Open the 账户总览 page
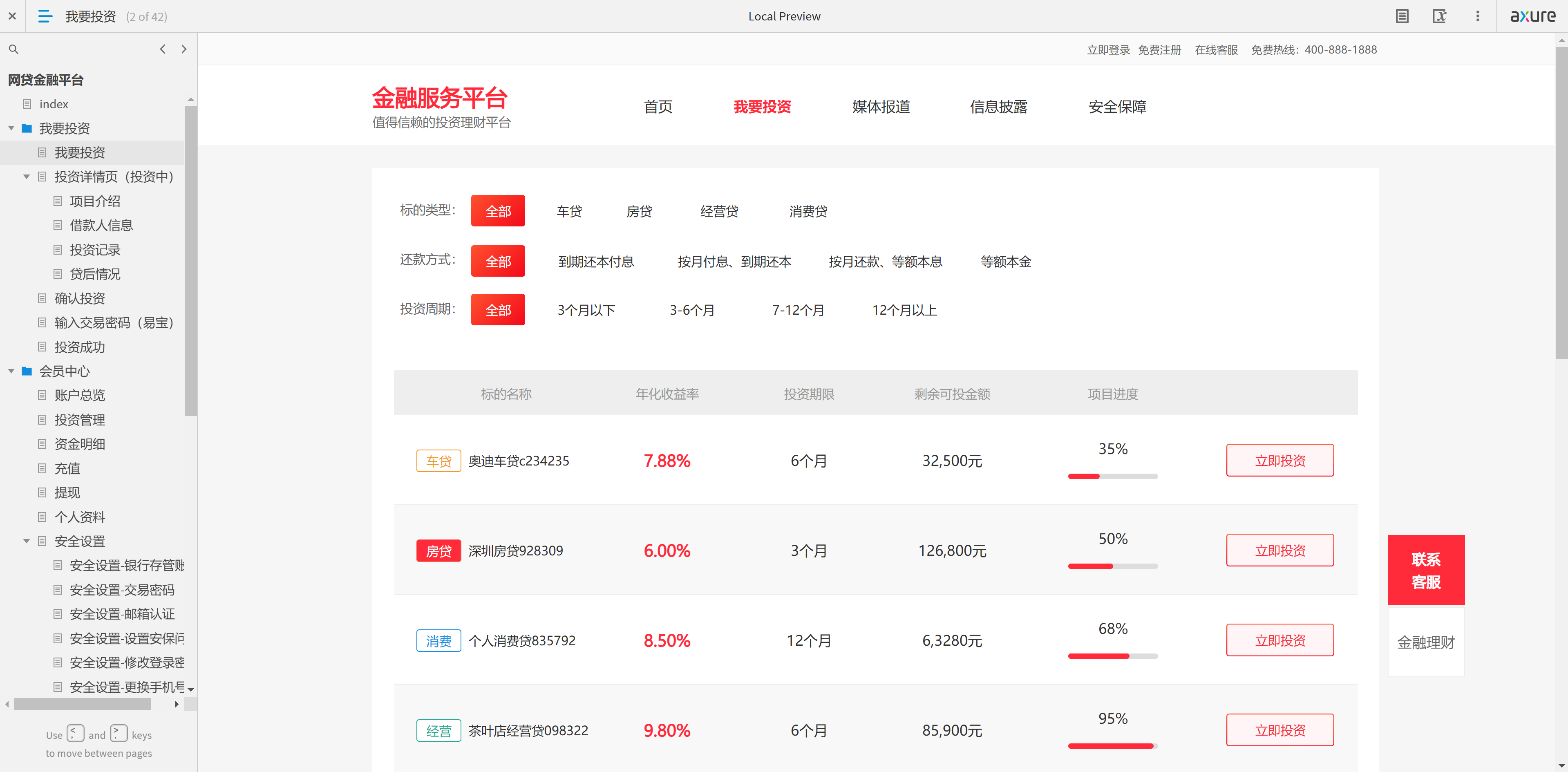The width and height of the screenshot is (1568, 772). click(80, 395)
